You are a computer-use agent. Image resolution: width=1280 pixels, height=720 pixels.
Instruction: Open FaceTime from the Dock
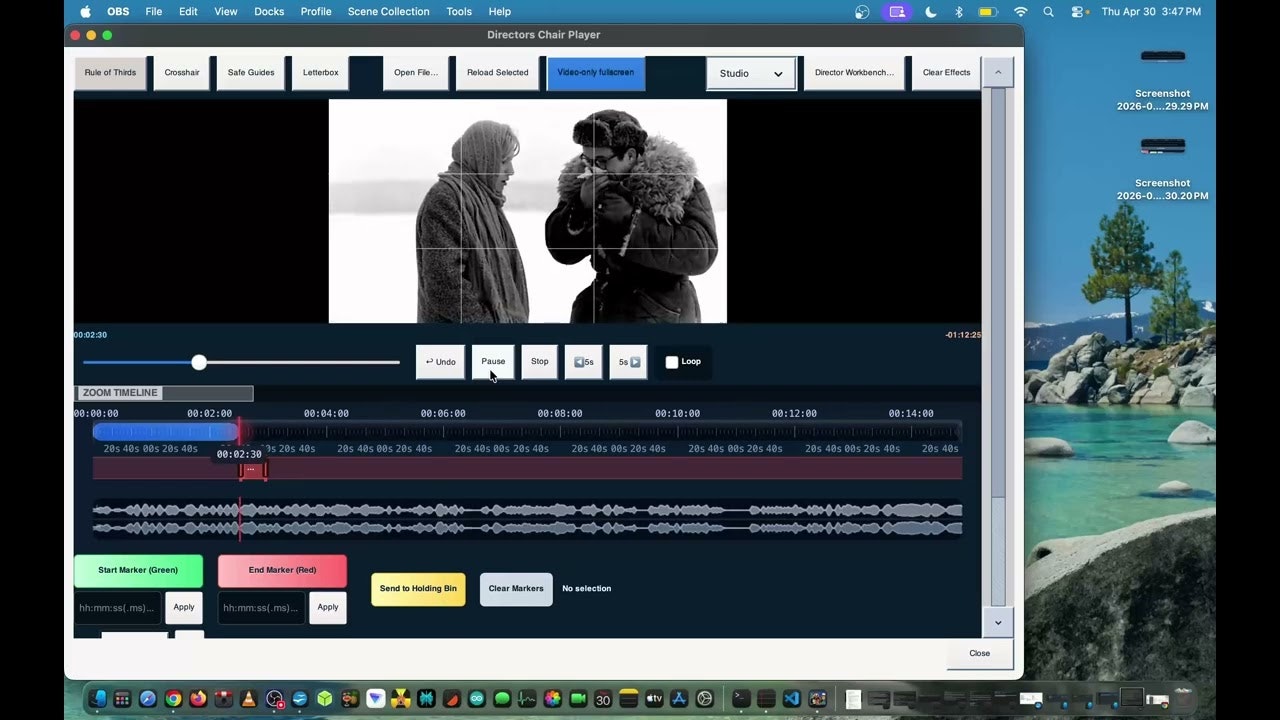(x=578, y=699)
